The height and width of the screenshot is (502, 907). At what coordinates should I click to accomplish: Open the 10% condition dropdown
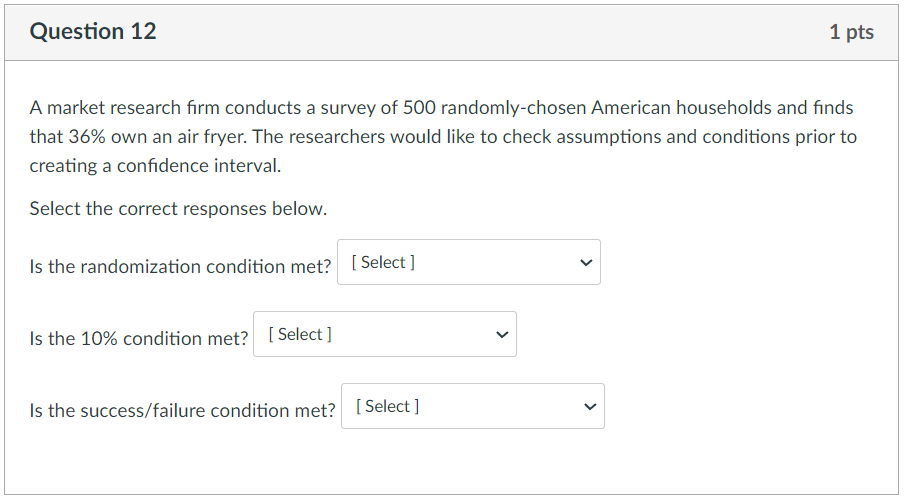click(384, 334)
